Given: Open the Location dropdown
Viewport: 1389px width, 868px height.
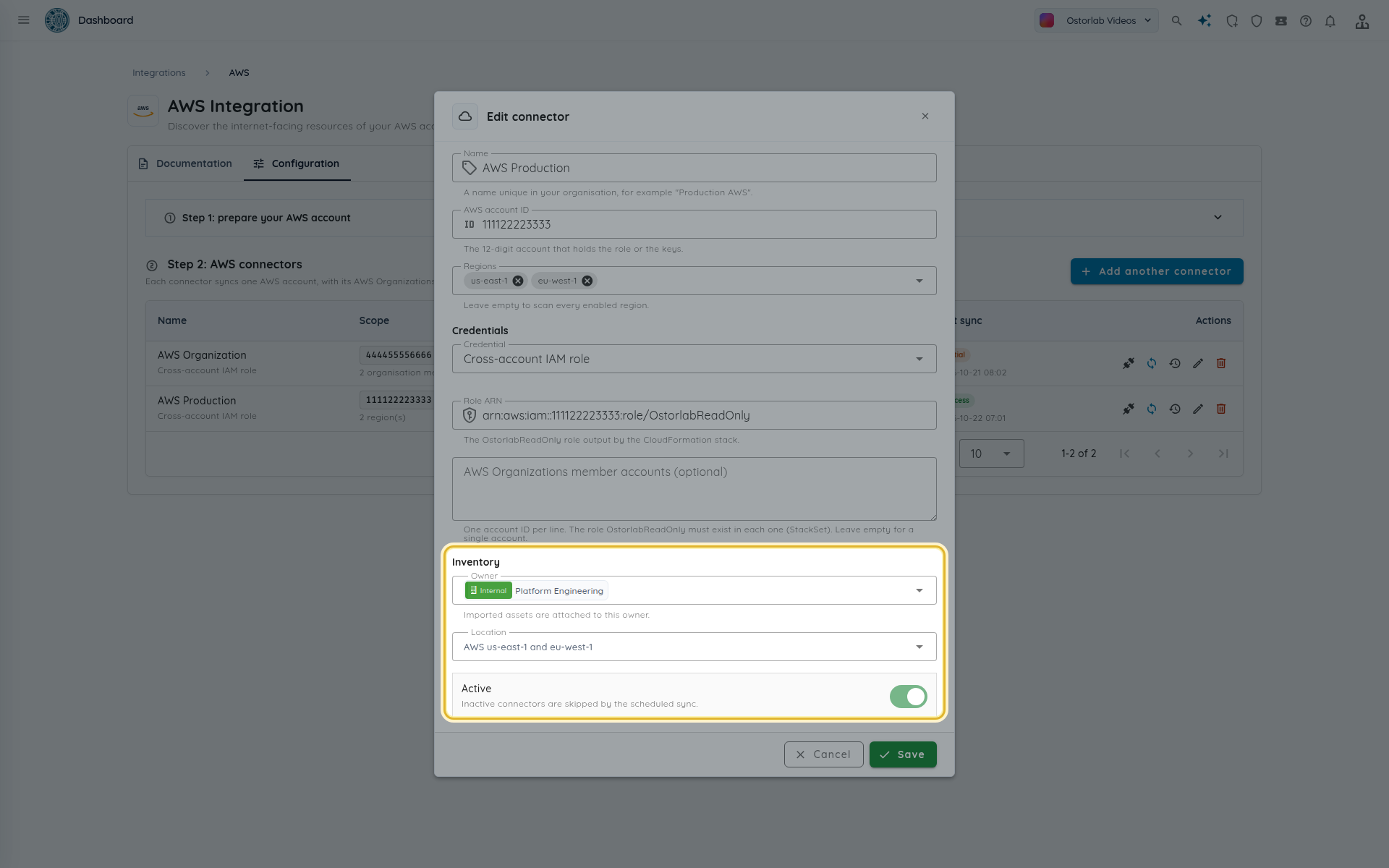Looking at the screenshot, I should tap(694, 647).
